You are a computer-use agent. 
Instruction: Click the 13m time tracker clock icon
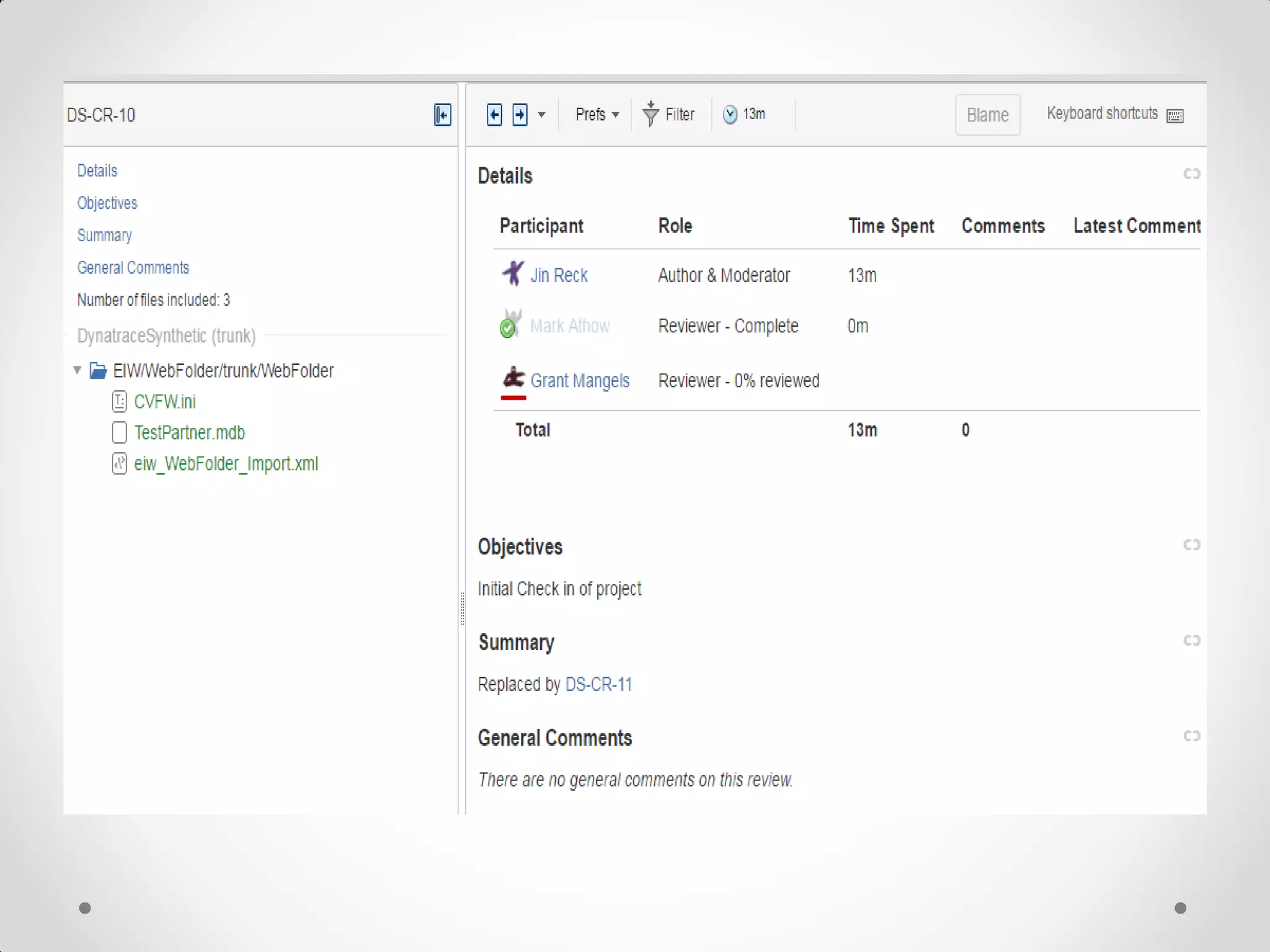(x=730, y=115)
